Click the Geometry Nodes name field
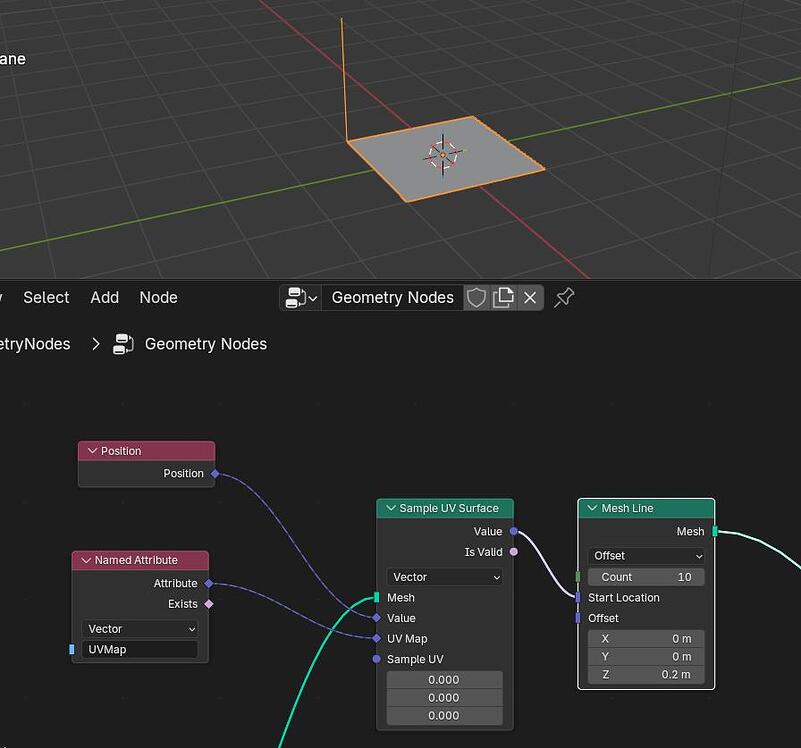Viewport: 801px width, 748px height. [x=392, y=298]
